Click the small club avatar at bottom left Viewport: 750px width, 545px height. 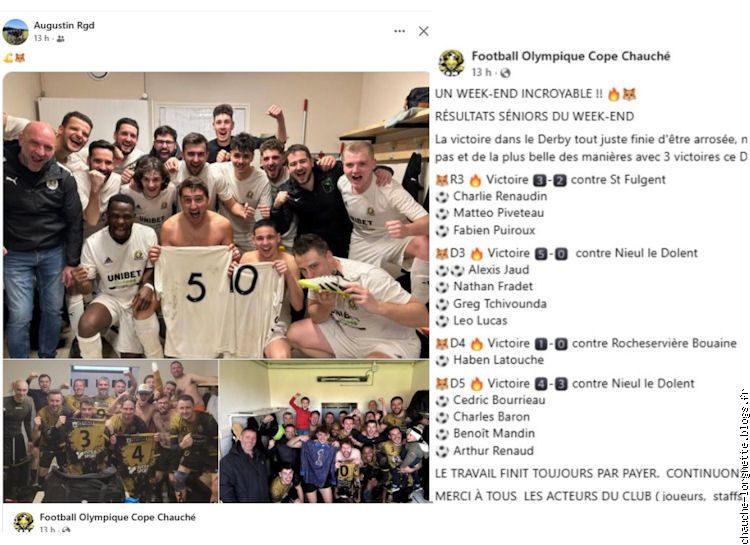coord(23,522)
